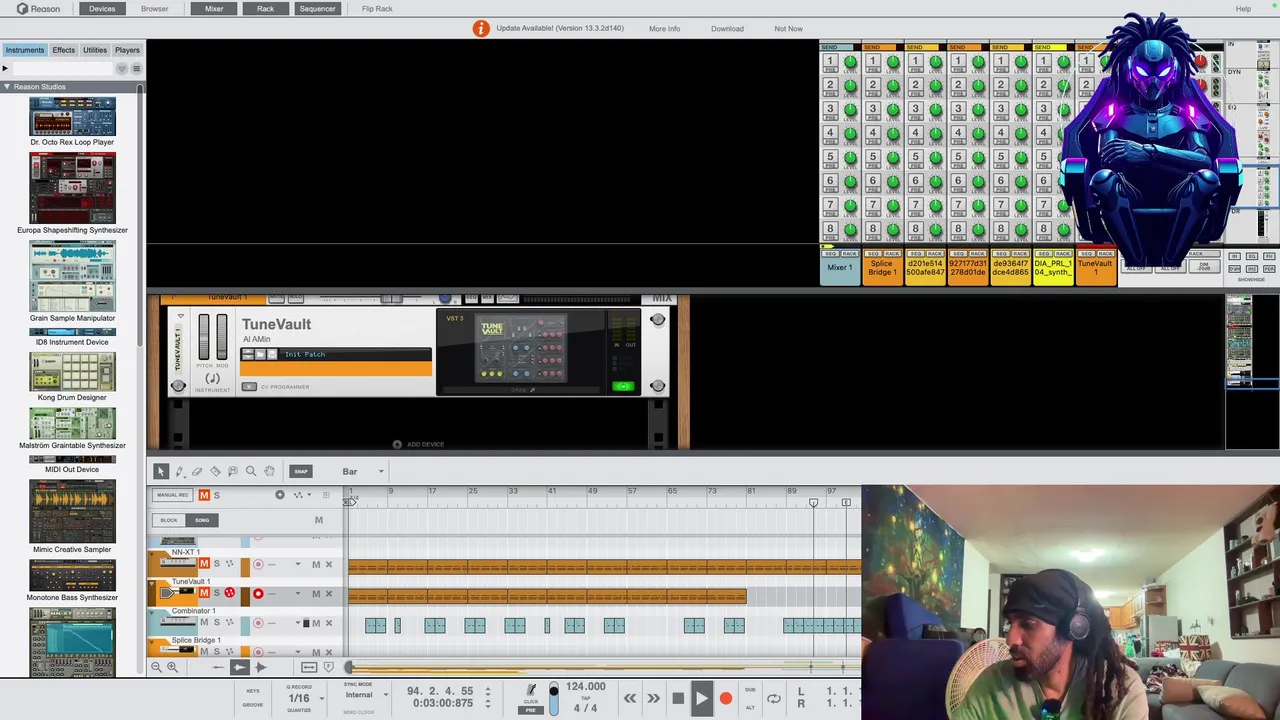Click the TuneVault Pitch wheel

coord(205,337)
